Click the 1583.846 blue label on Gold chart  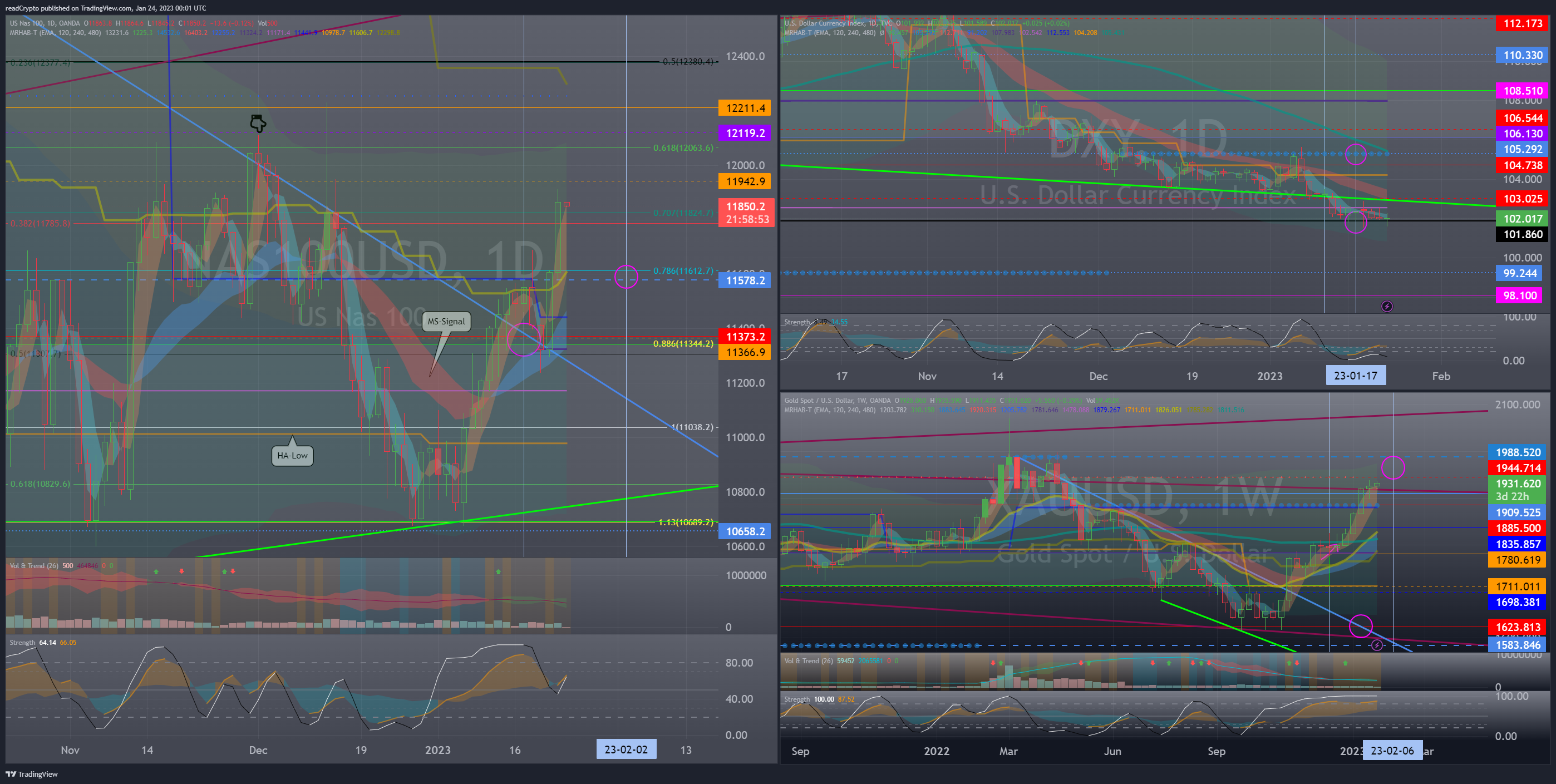[1518, 645]
